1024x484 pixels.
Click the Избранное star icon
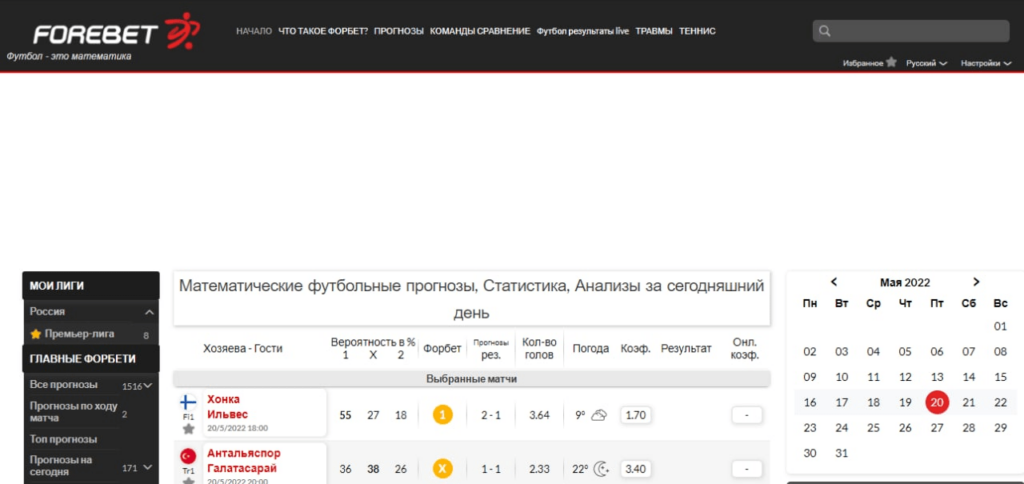tap(891, 63)
